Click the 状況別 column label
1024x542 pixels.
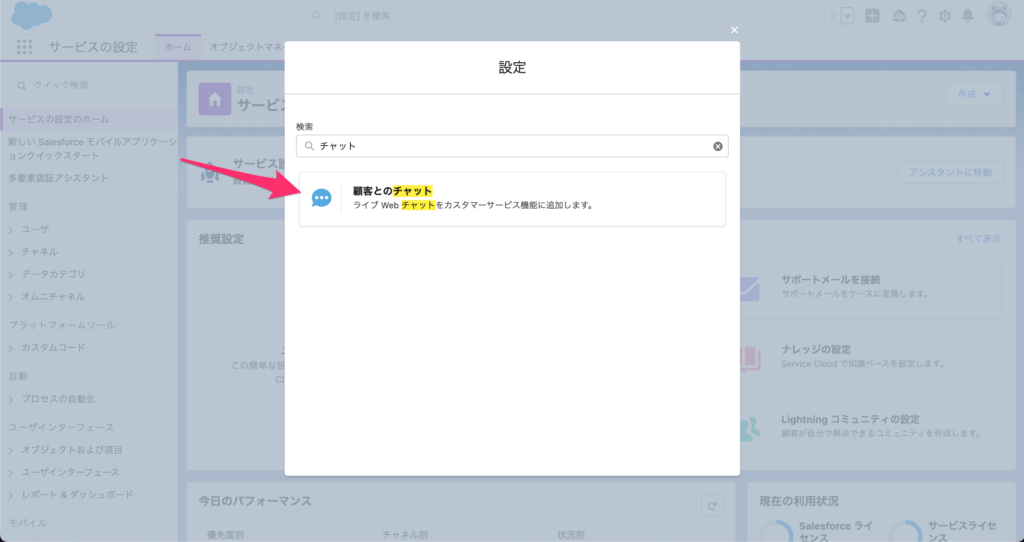(x=571, y=535)
